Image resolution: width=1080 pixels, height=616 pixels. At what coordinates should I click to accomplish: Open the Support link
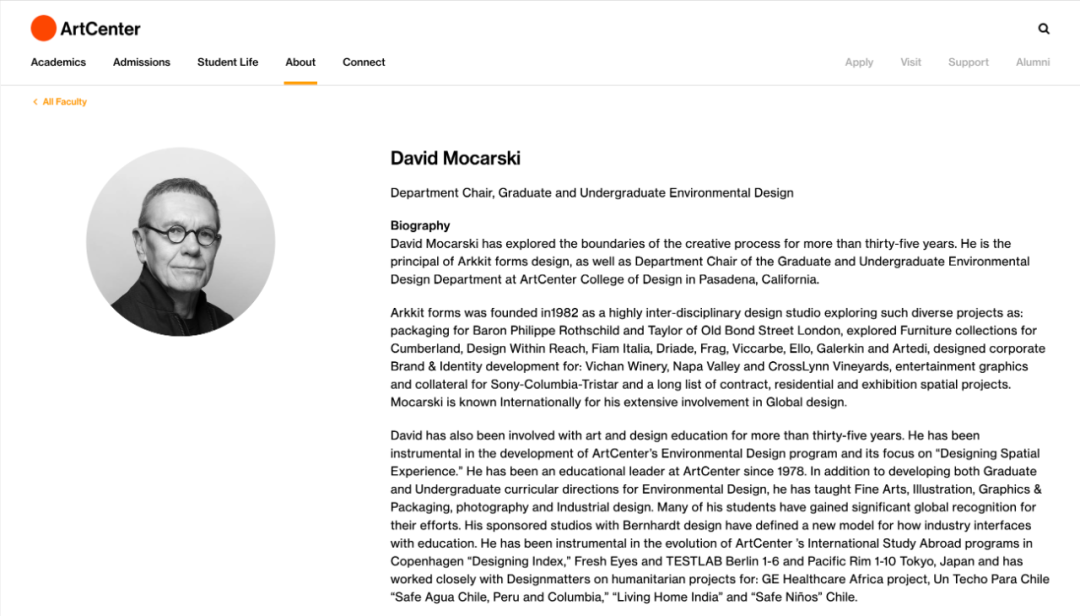tap(968, 62)
